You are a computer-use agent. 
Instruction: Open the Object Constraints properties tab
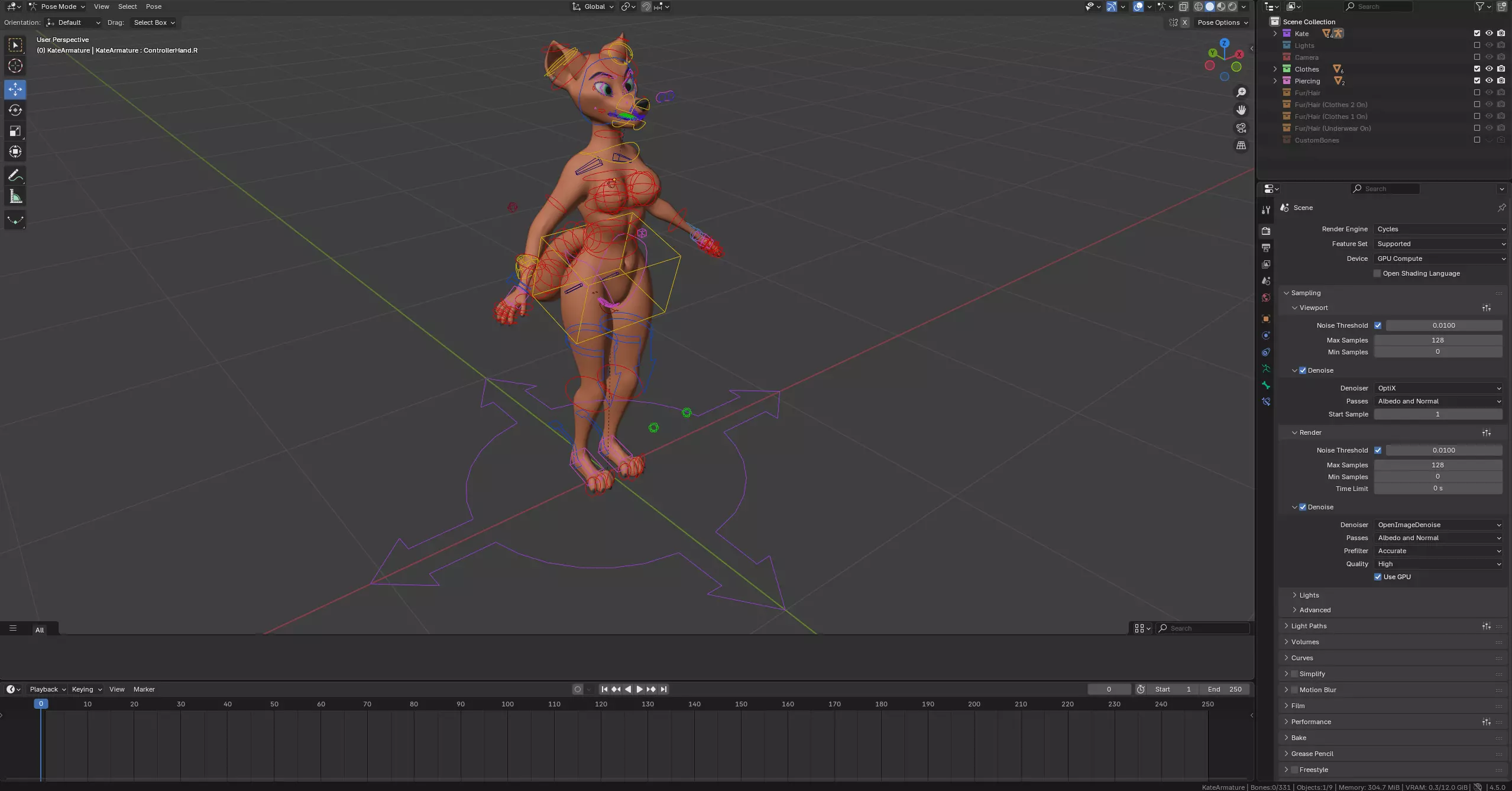tap(1266, 352)
